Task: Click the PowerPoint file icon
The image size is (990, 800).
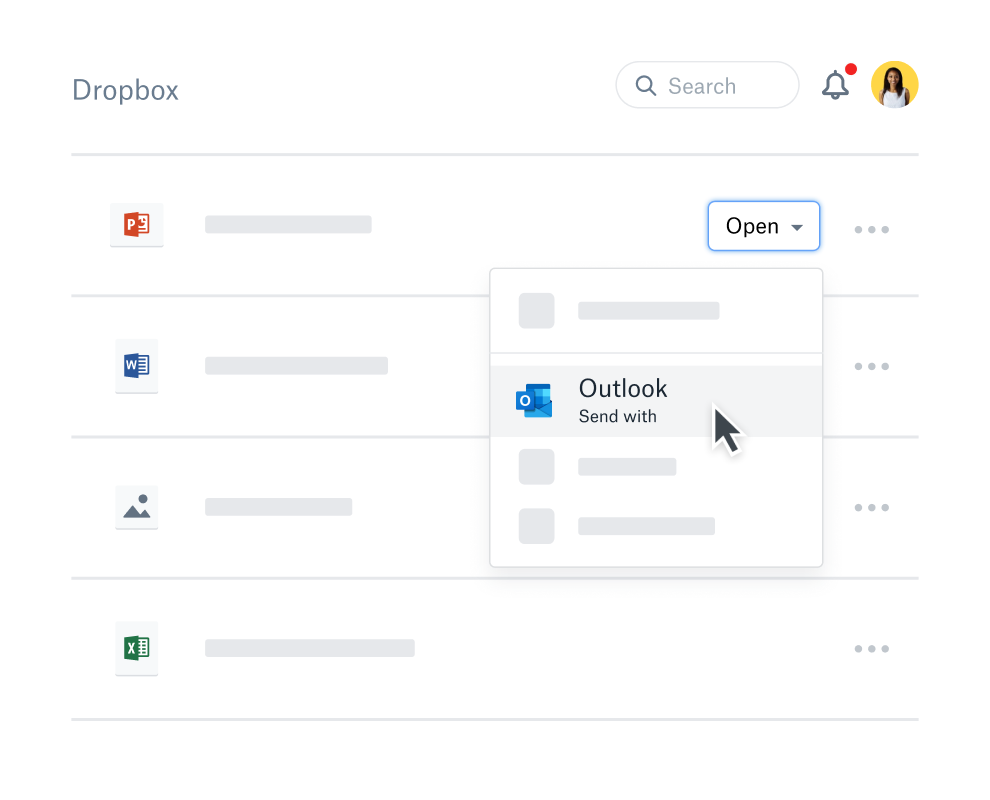Action: pos(136,225)
